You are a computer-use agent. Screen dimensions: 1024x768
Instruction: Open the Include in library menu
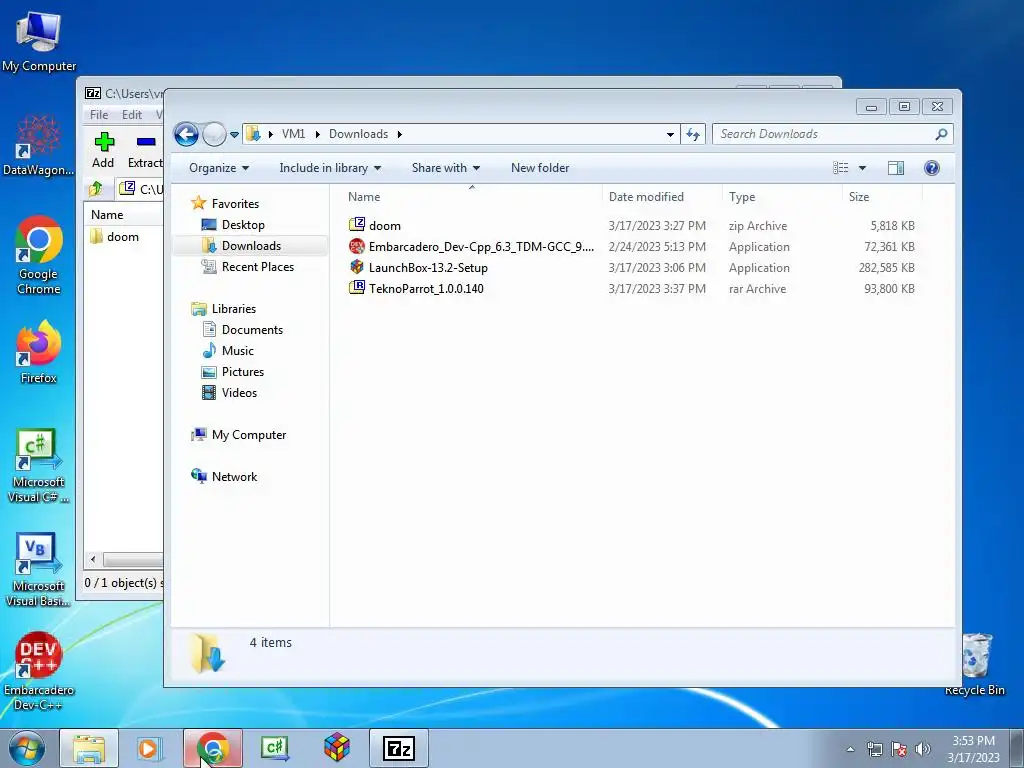click(330, 168)
